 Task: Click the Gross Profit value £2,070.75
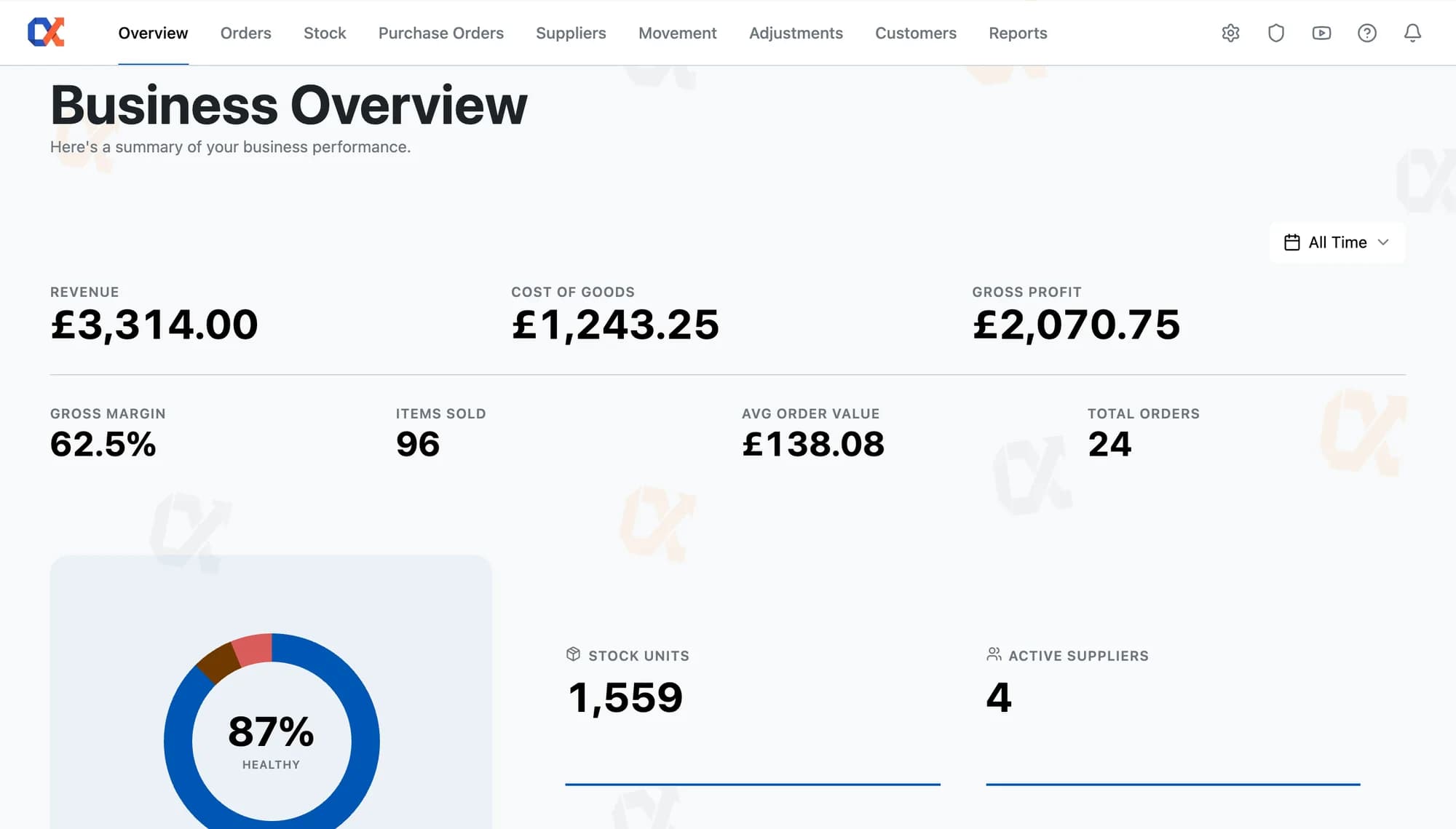tap(1076, 325)
